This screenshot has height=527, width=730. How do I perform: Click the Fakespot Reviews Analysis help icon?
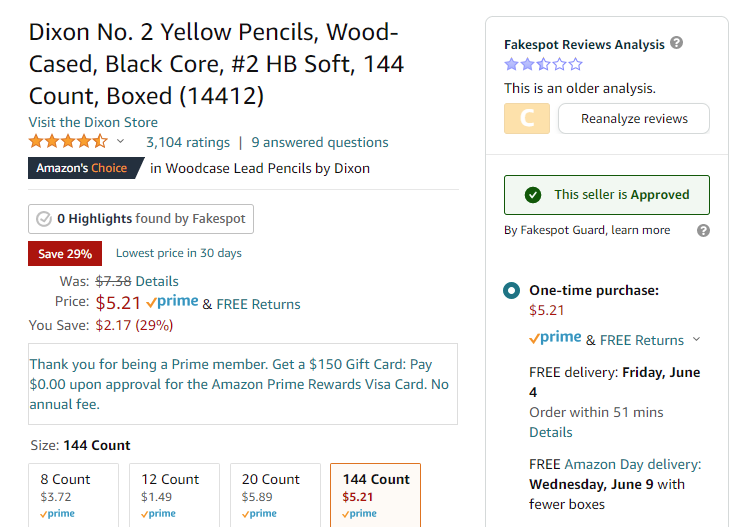676,43
